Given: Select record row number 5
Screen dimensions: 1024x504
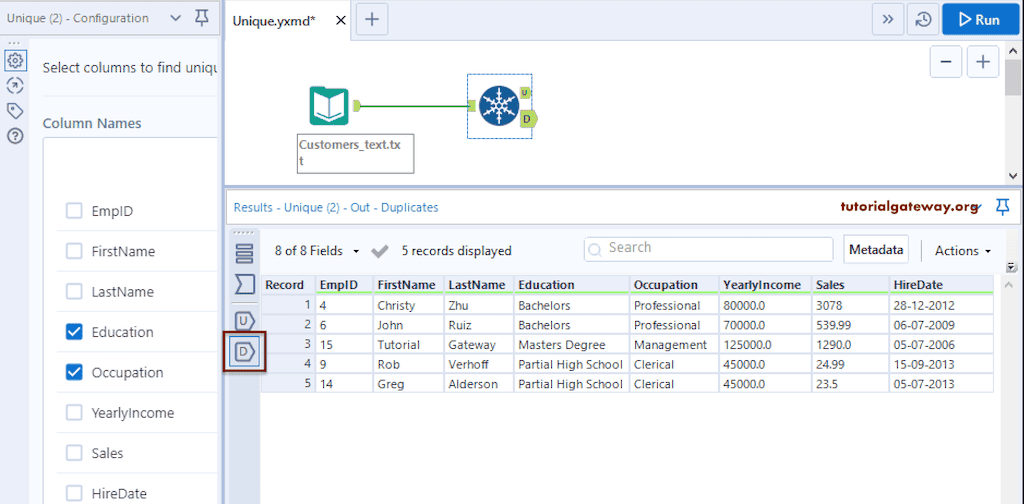Looking at the screenshot, I should point(288,384).
